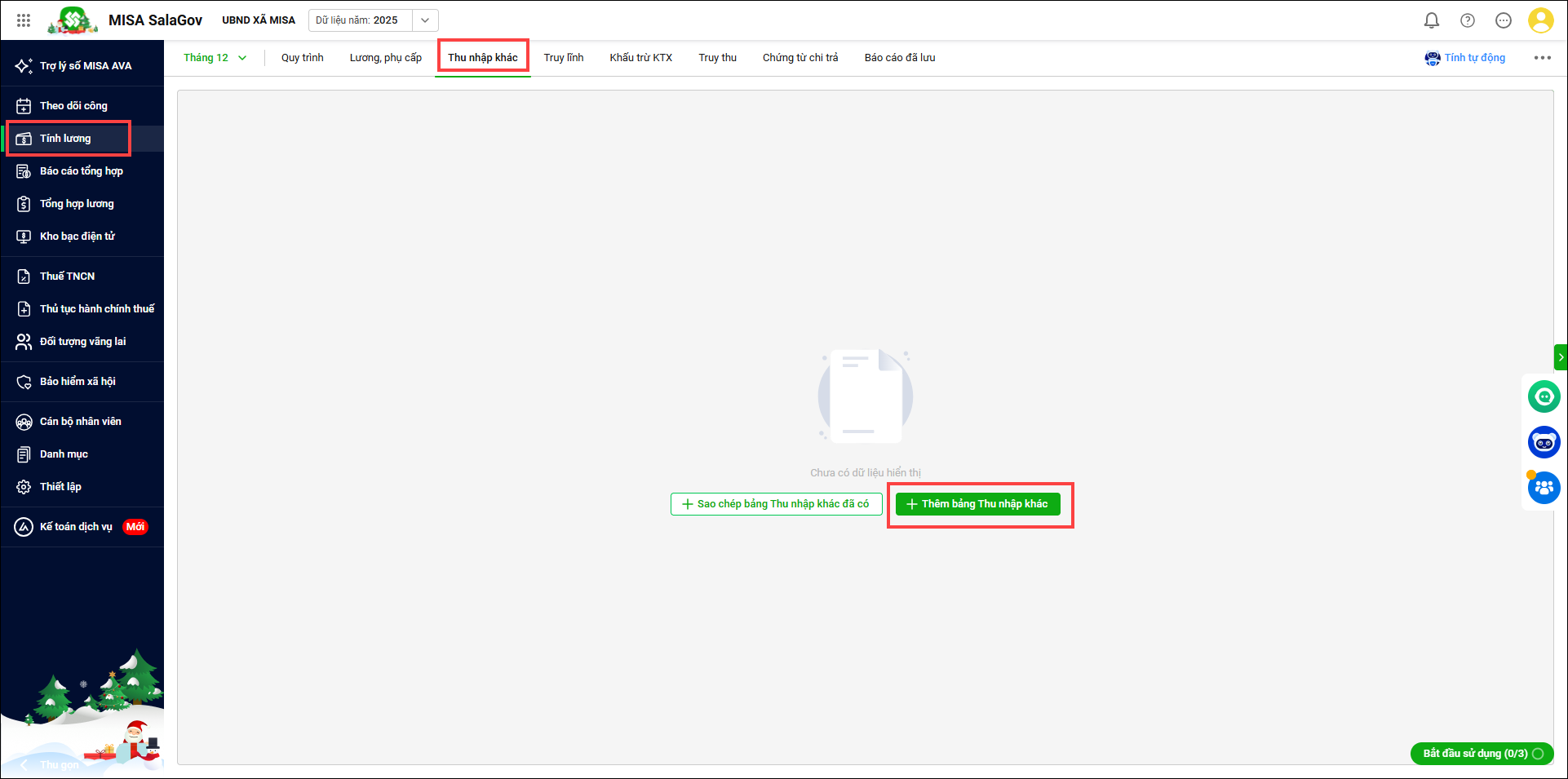Image resolution: width=1568 pixels, height=779 pixels.
Task: Expand the Tháng 12 month dropdown
Action: click(x=215, y=58)
